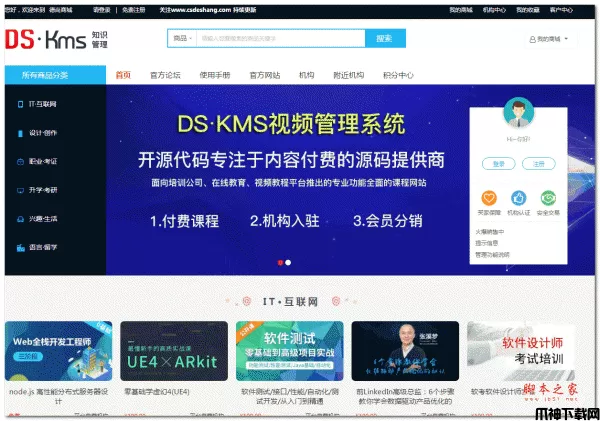The image size is (600, 421).
Task: Select the 设计·创作 sidebar category label
Action: coord(43,133)
